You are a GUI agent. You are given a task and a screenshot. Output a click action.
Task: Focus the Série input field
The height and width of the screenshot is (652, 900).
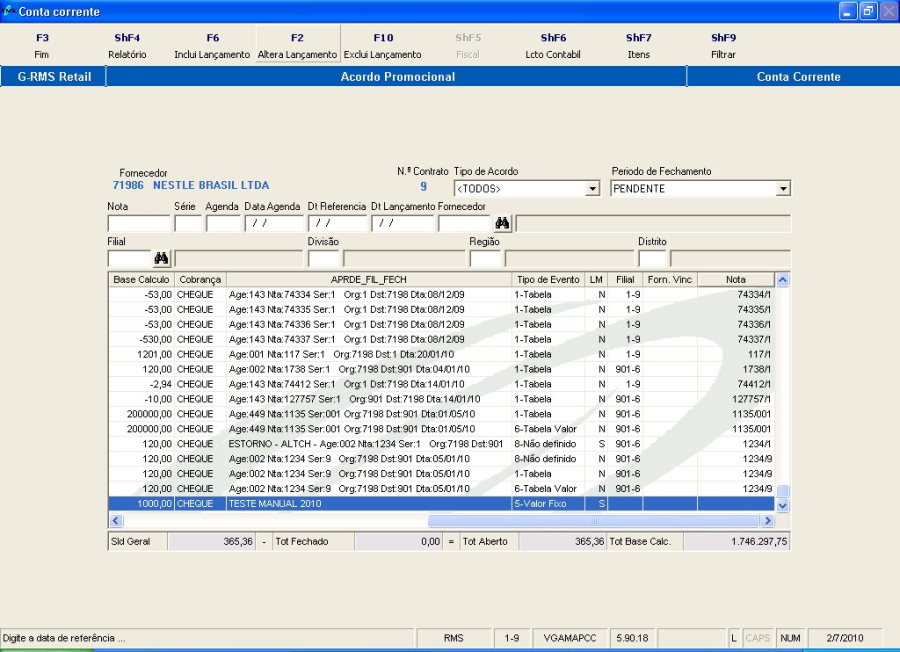click(x=188, y=223)
